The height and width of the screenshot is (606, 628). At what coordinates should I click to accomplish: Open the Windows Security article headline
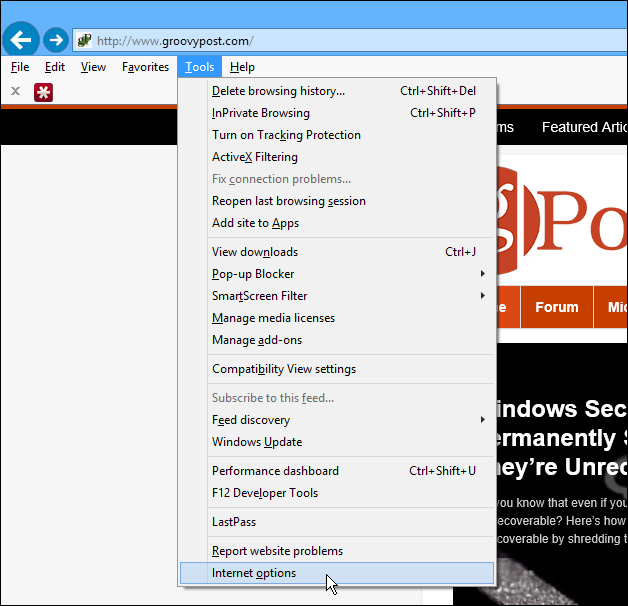[x=562, y=438]
